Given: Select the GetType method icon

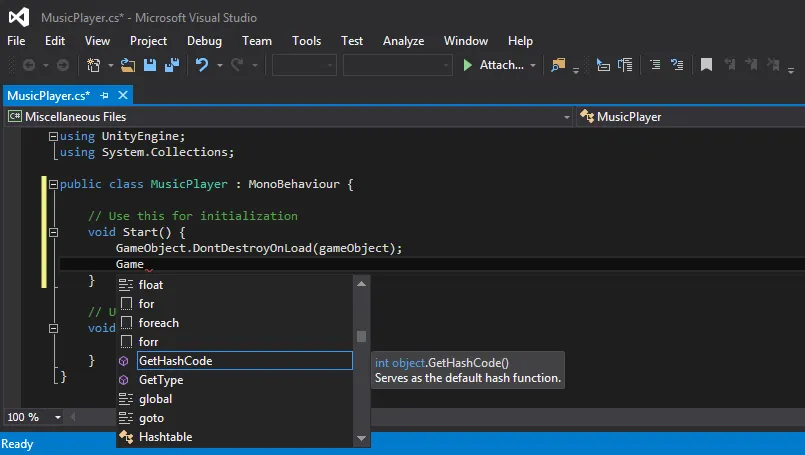Looking at the screenshot, I should pyautogui.click(x=124, y=380).
